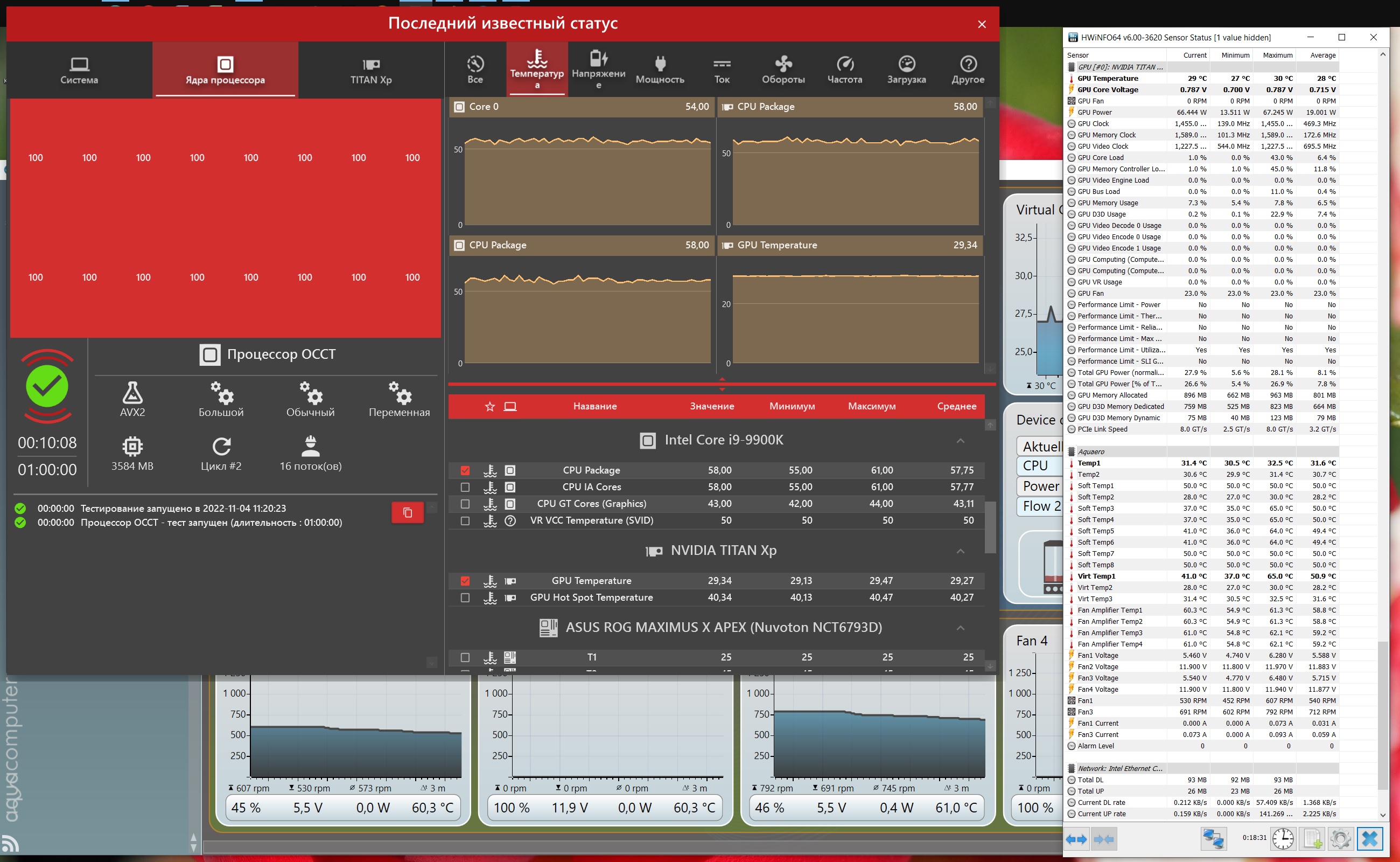The height and width of the screenshot is (862, 1400).
Task: Open HWiNFO remote center network icon
Action: (x=1213, y=839)
